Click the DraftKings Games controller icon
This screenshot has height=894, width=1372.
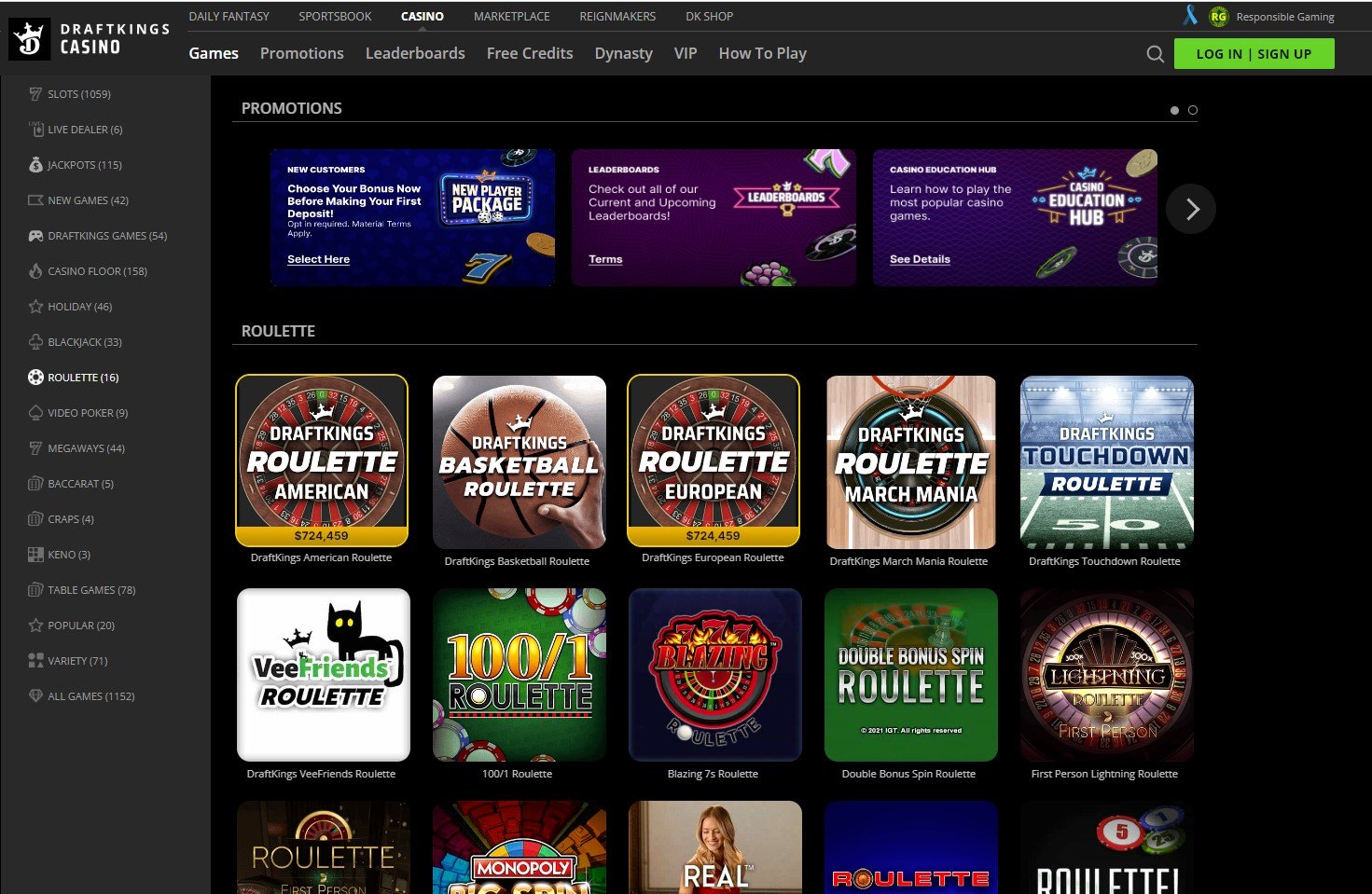(35, 236)
